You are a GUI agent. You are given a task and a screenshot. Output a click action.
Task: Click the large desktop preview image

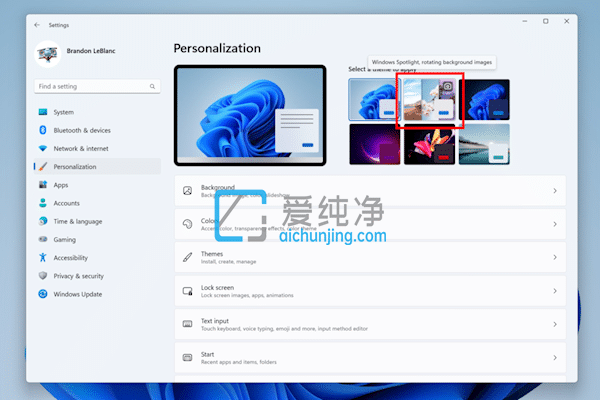[250, 115]
